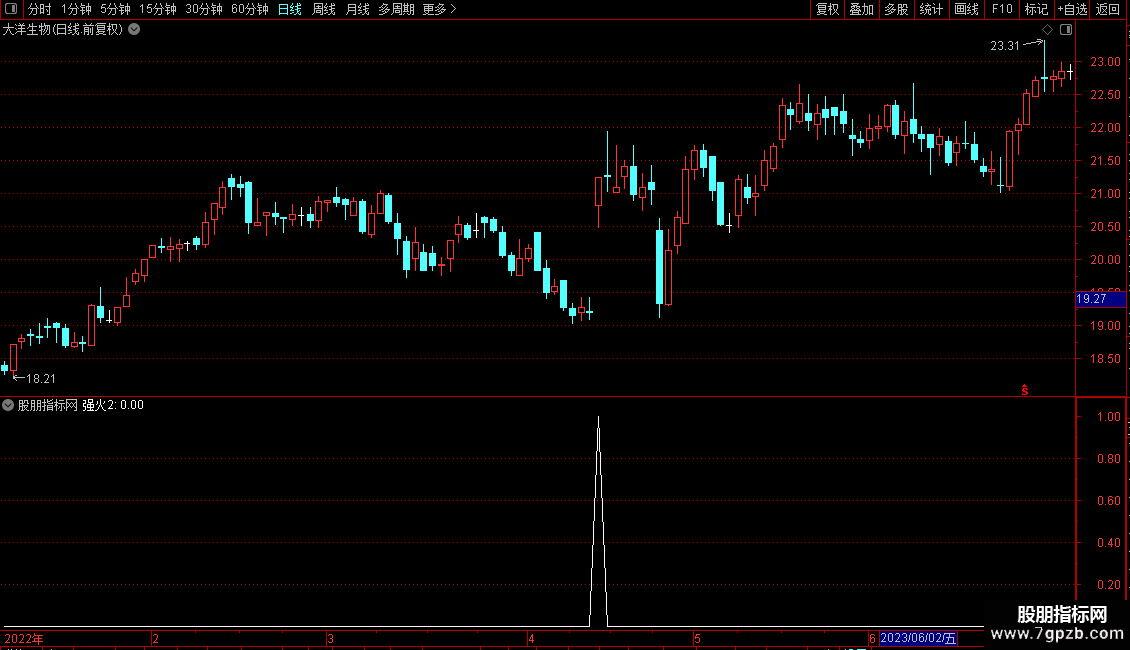Open F10 company info
The height and width of the screenshot is (650, 1130).
click(x=1002, y=9)
